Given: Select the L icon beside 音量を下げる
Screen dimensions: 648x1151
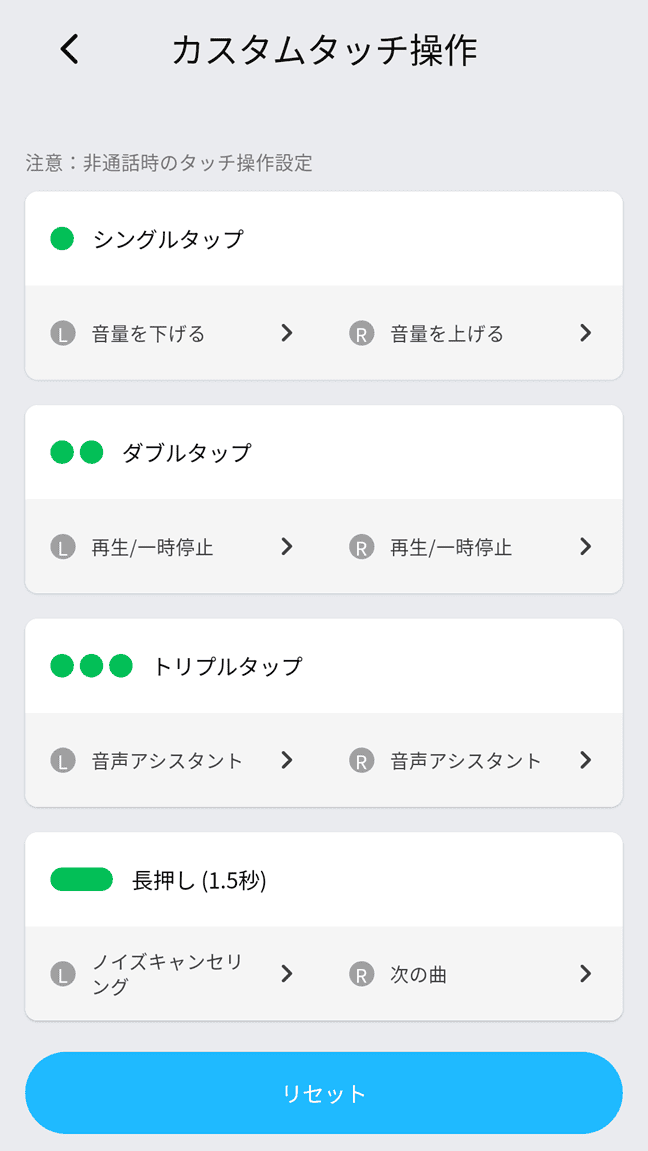Looking at the screenshot, I should [x=62, y=333].
